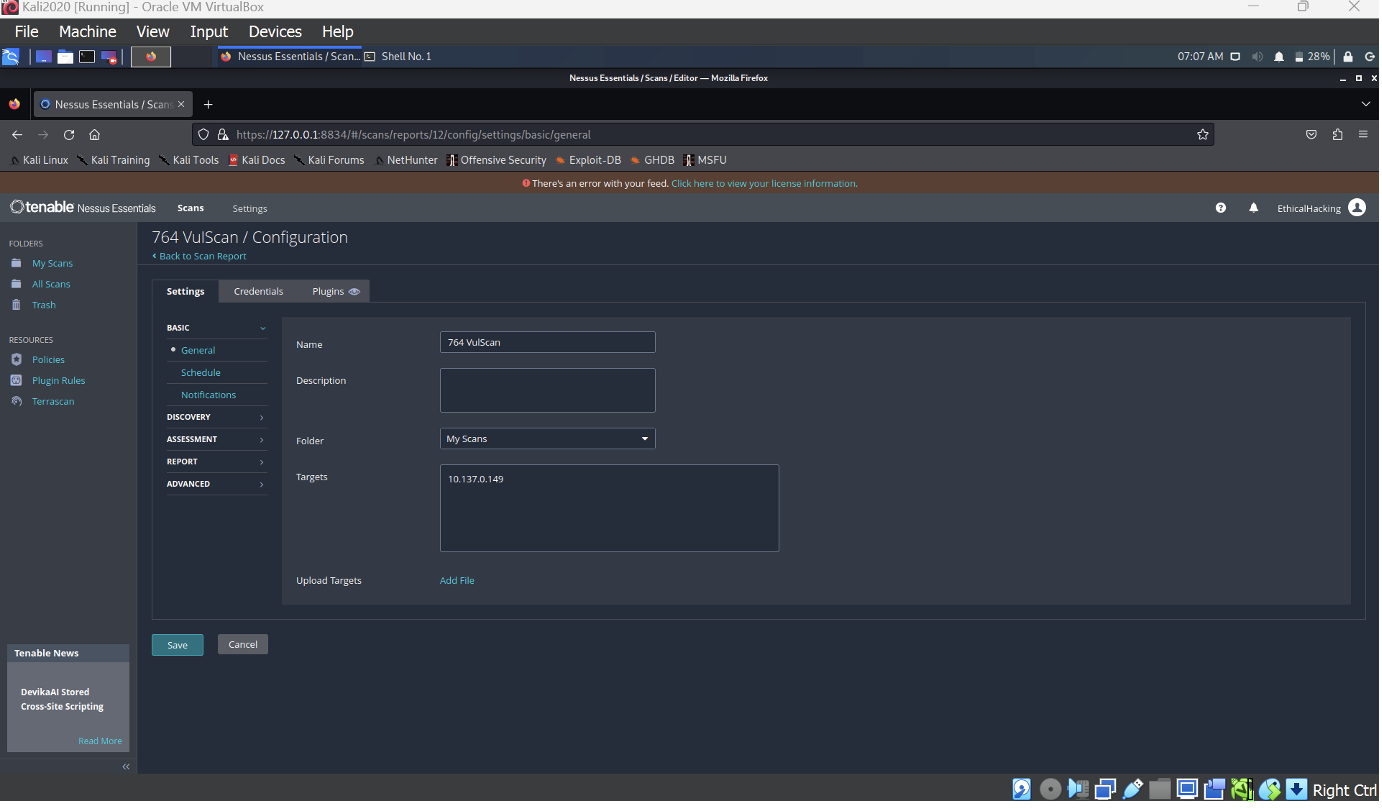Click the Targets text area
This screenshot has width=1382, height=808.
tap(609, 508)
